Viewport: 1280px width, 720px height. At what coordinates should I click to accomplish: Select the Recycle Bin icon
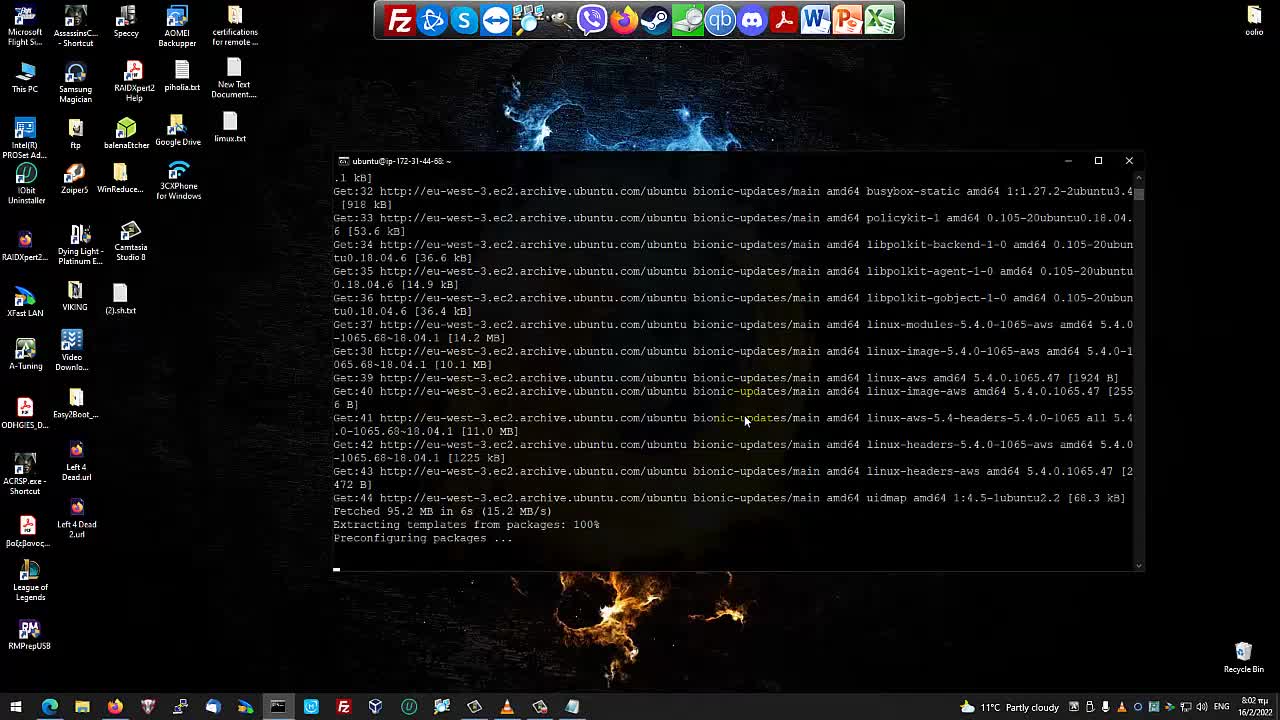[x=1244, y=658]
